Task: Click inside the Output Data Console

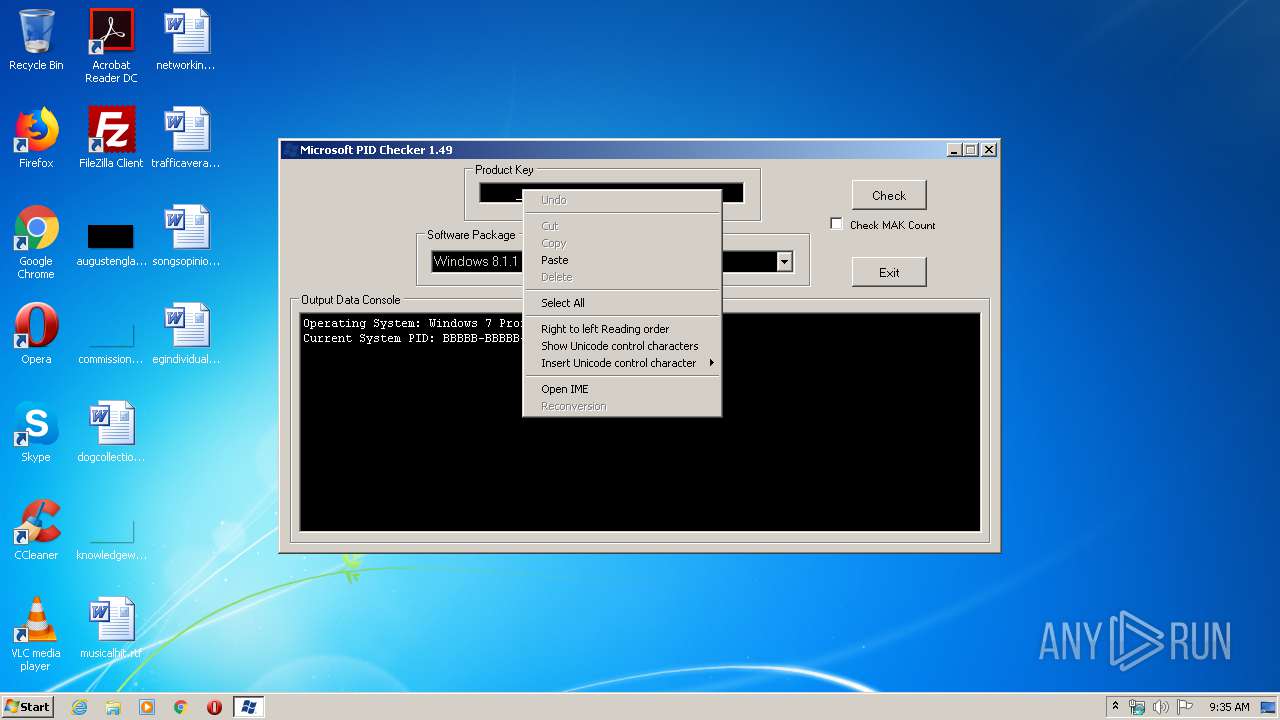Action: click(x=640, y=422)
